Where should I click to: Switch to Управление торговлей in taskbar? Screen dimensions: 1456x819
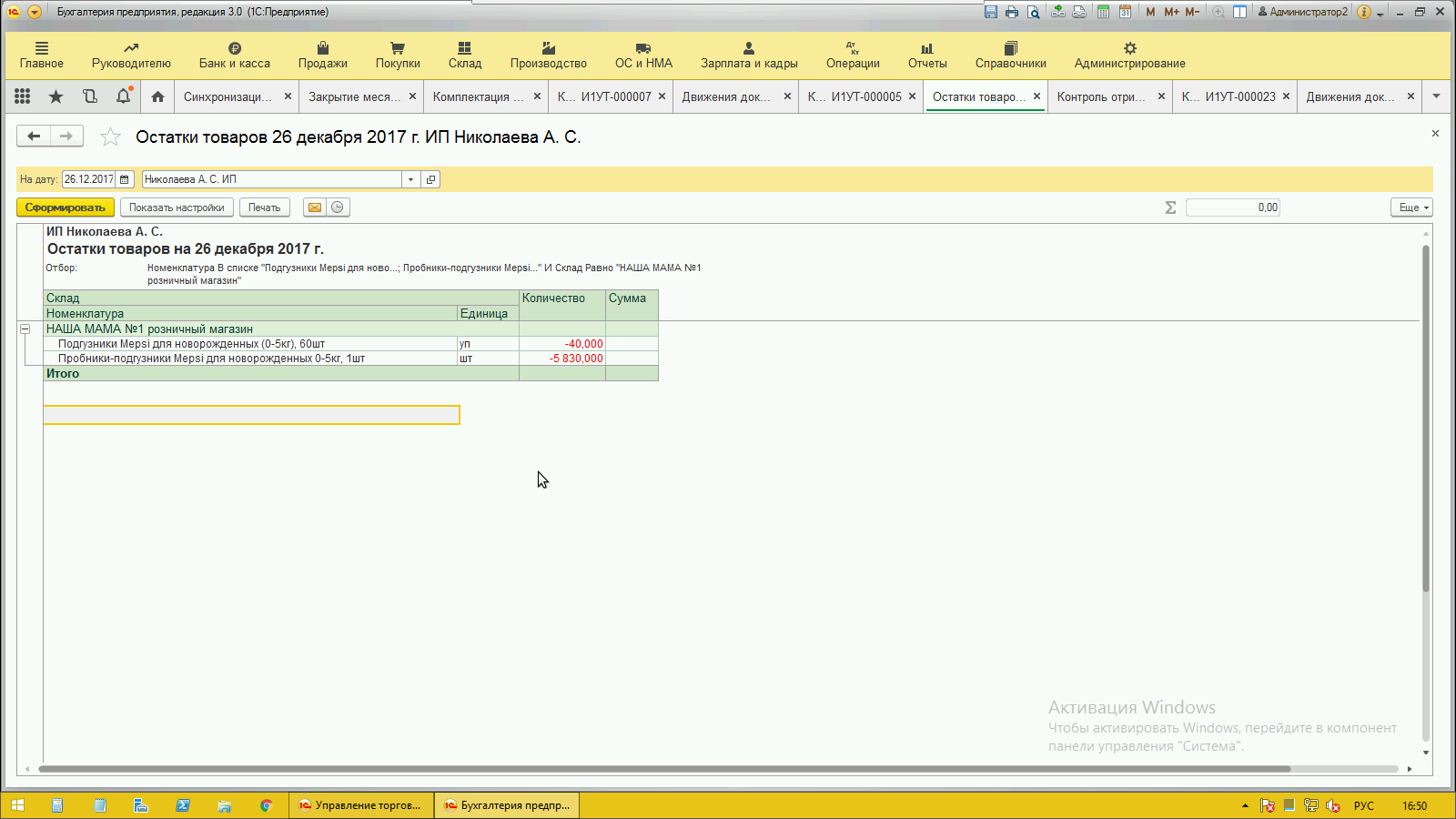point(360,805)
